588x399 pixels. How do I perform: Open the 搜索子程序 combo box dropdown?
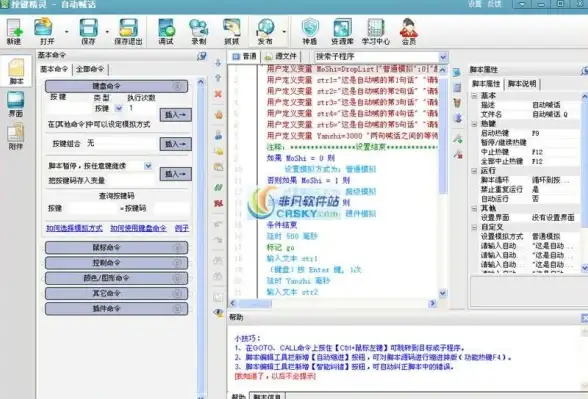tap(443, 57)
